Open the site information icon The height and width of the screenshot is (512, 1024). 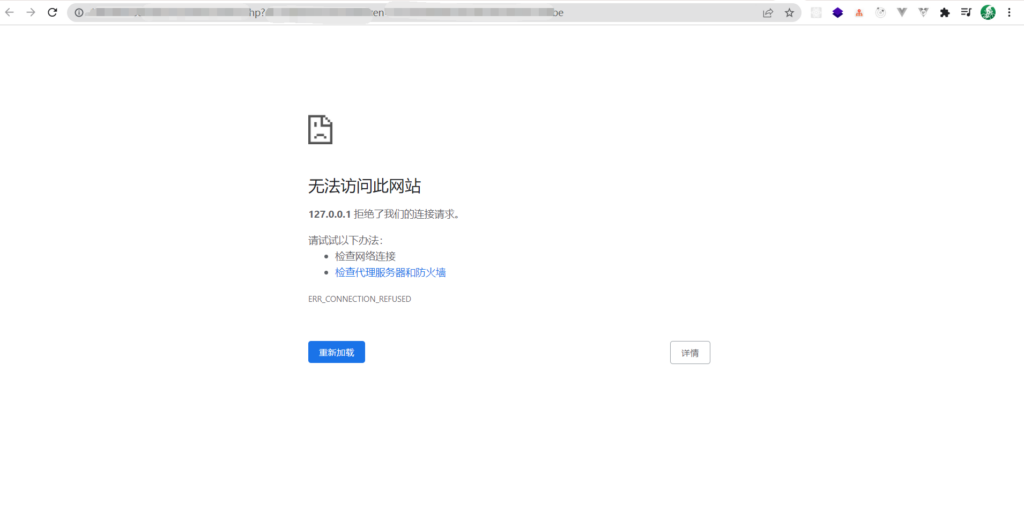point(79,12)
